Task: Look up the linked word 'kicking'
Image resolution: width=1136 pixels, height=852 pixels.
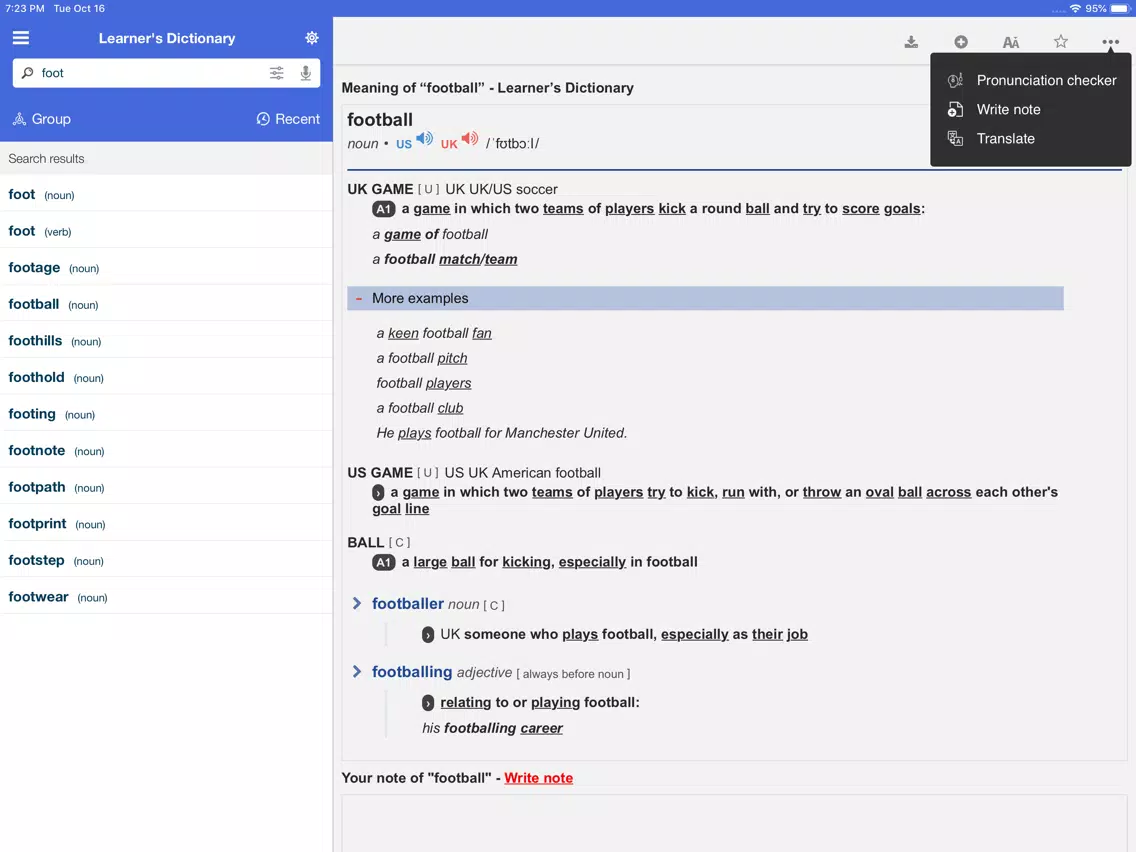Action: pos(526,562)
